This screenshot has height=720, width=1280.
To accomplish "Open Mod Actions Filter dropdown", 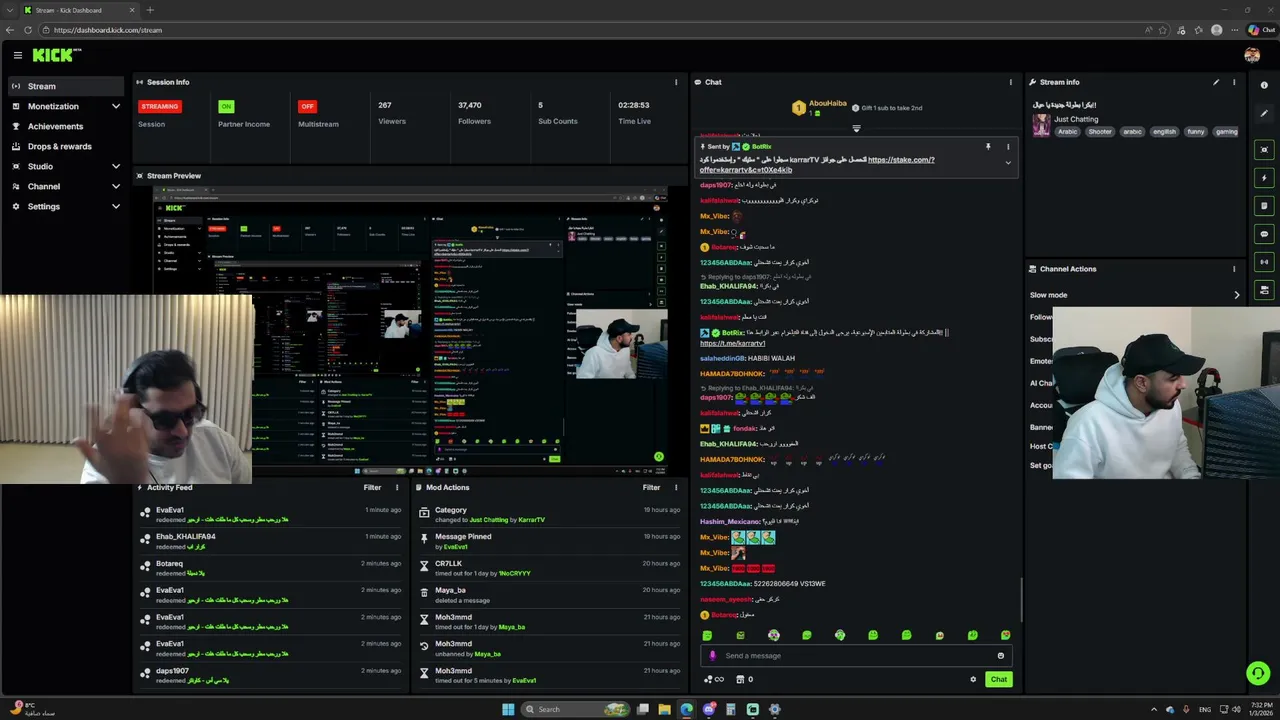I will pyautogui.click(x=651, y=487).
